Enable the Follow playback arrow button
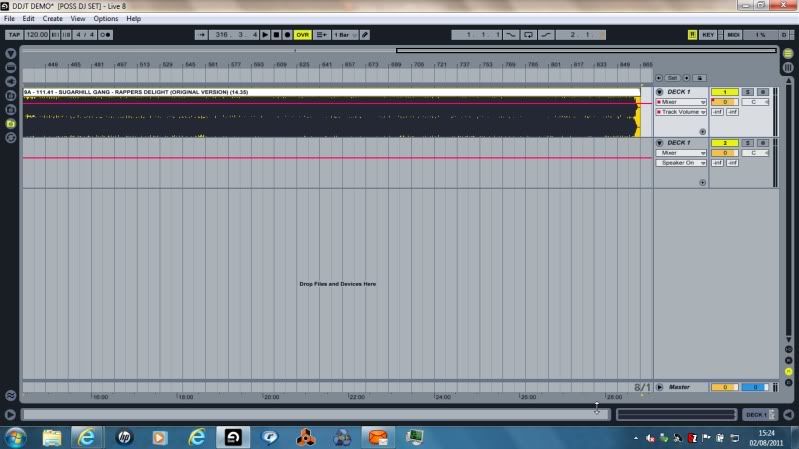 [202, 34]
